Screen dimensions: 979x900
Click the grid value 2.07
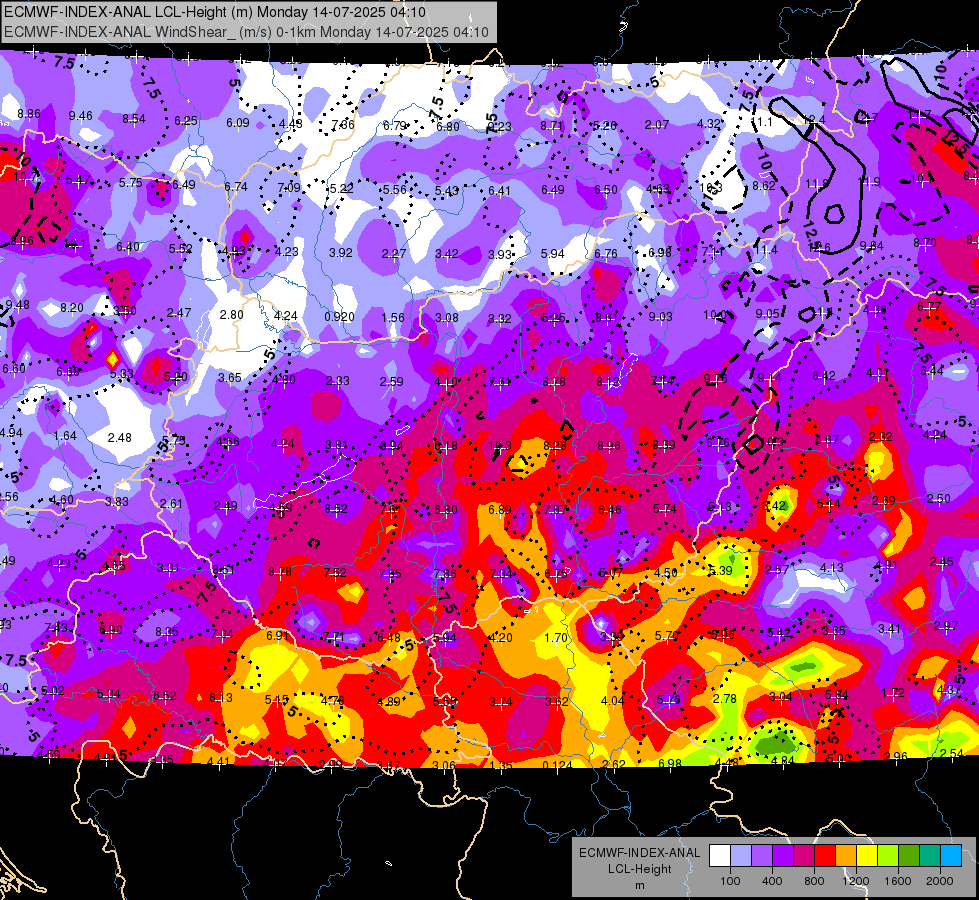coord(657,125)
